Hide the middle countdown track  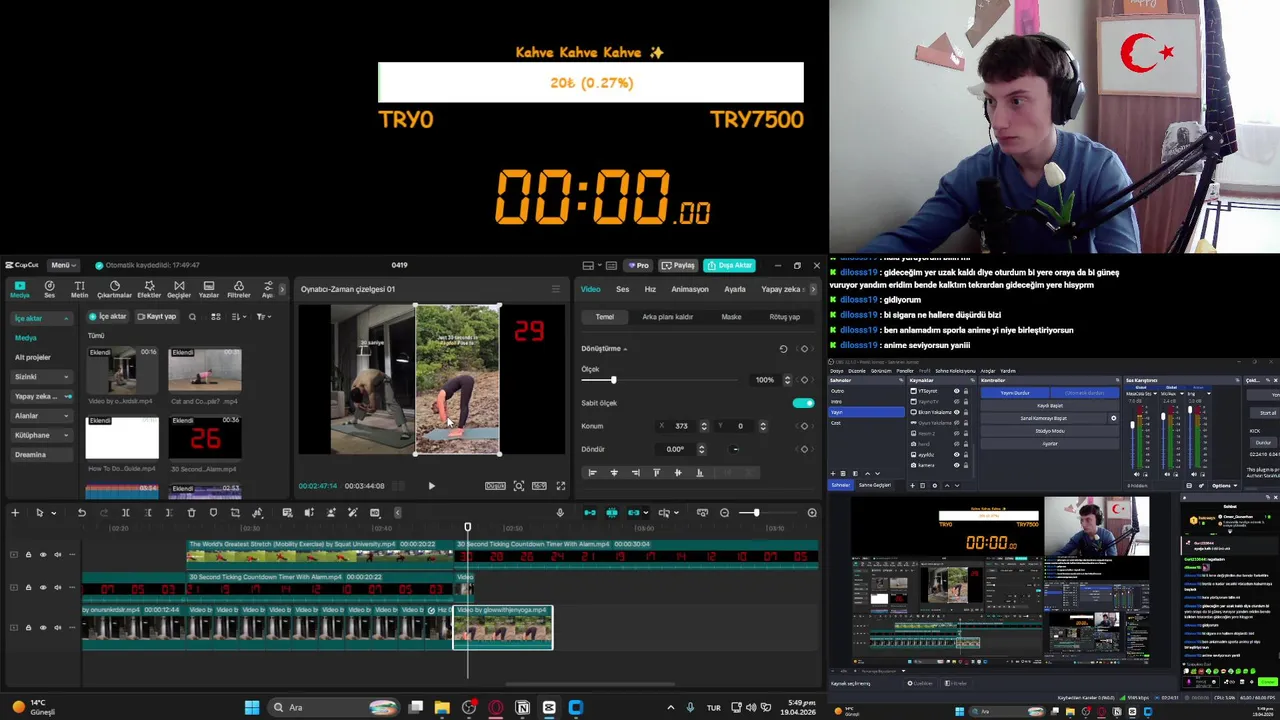[43, 587]
